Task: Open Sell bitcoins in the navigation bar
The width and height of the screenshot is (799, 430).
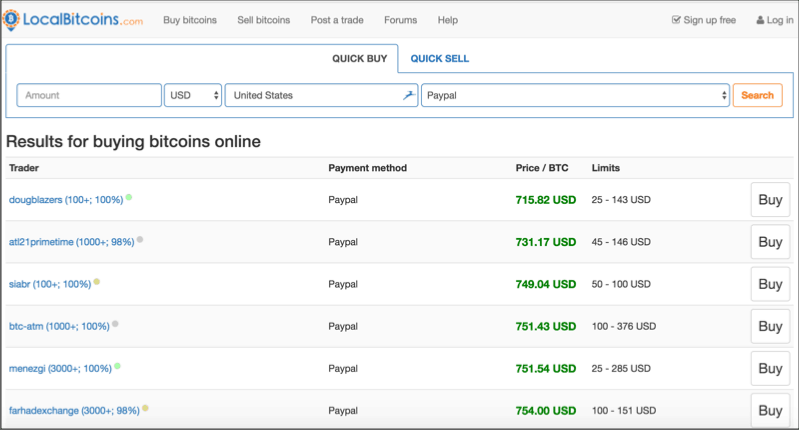Action: pos(263,20)
